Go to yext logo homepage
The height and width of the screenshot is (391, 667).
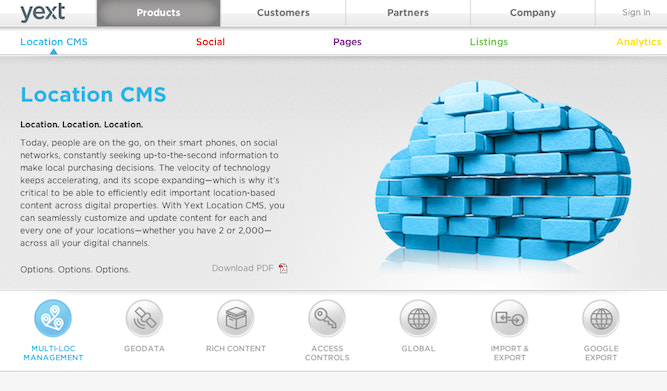click(43, 13)
